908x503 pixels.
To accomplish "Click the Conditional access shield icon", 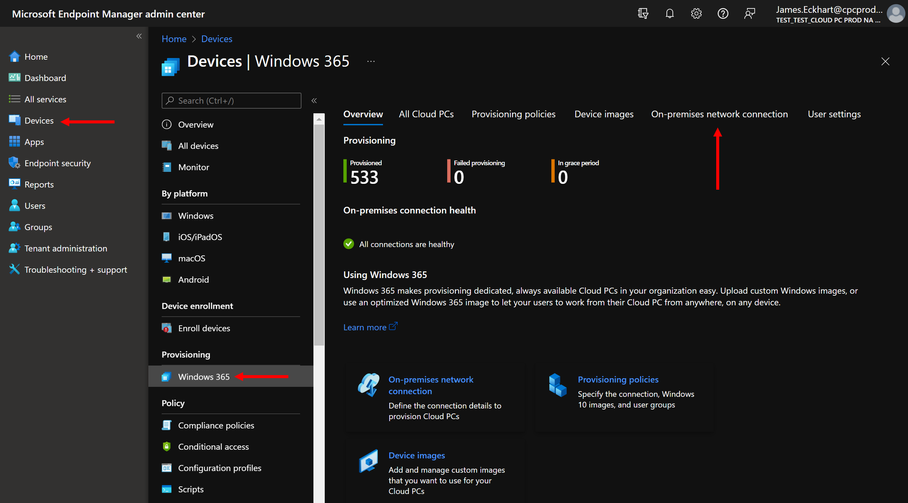I will (x=167, y=446).
